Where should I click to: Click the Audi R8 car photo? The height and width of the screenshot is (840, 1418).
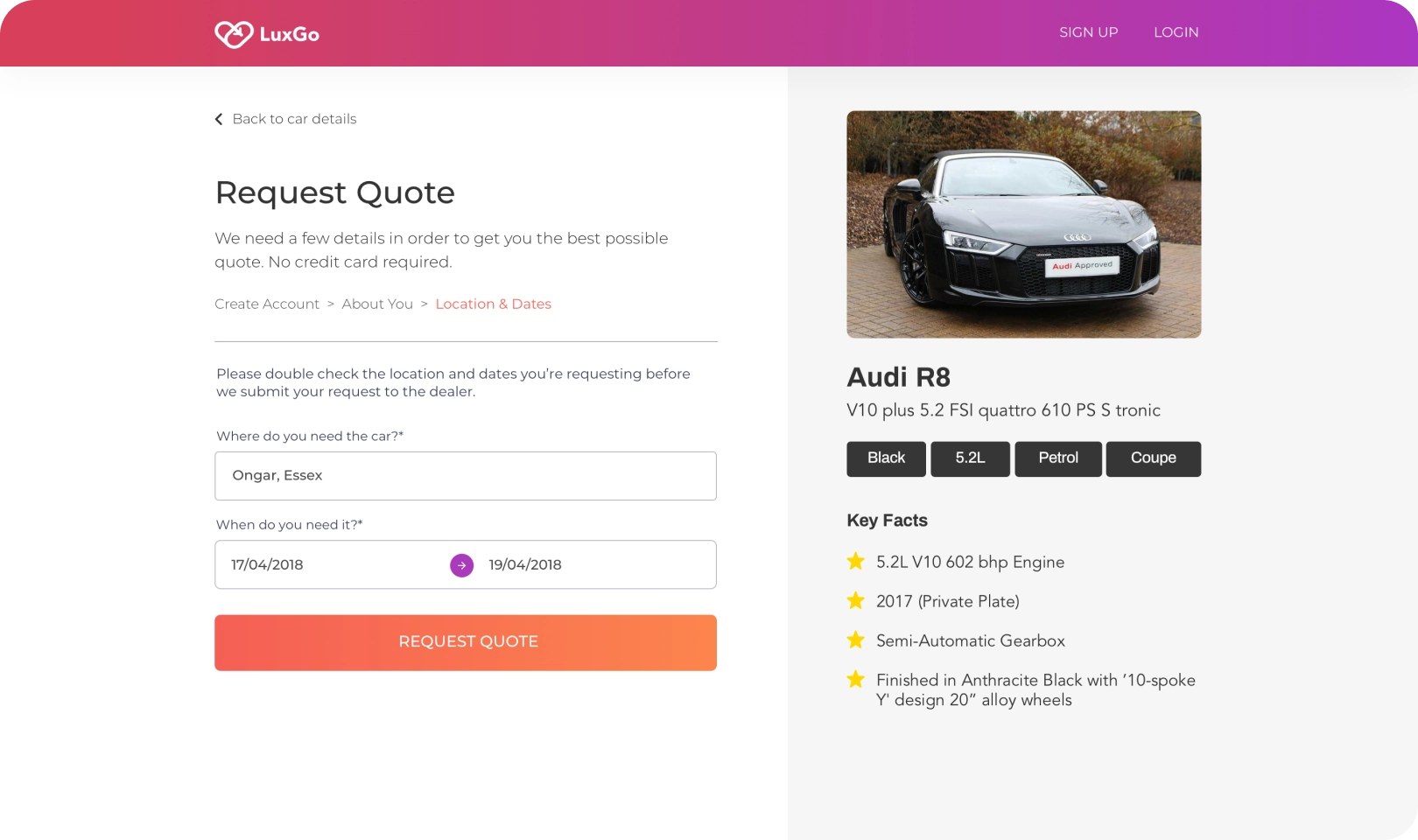click(x=1023, y=224)
